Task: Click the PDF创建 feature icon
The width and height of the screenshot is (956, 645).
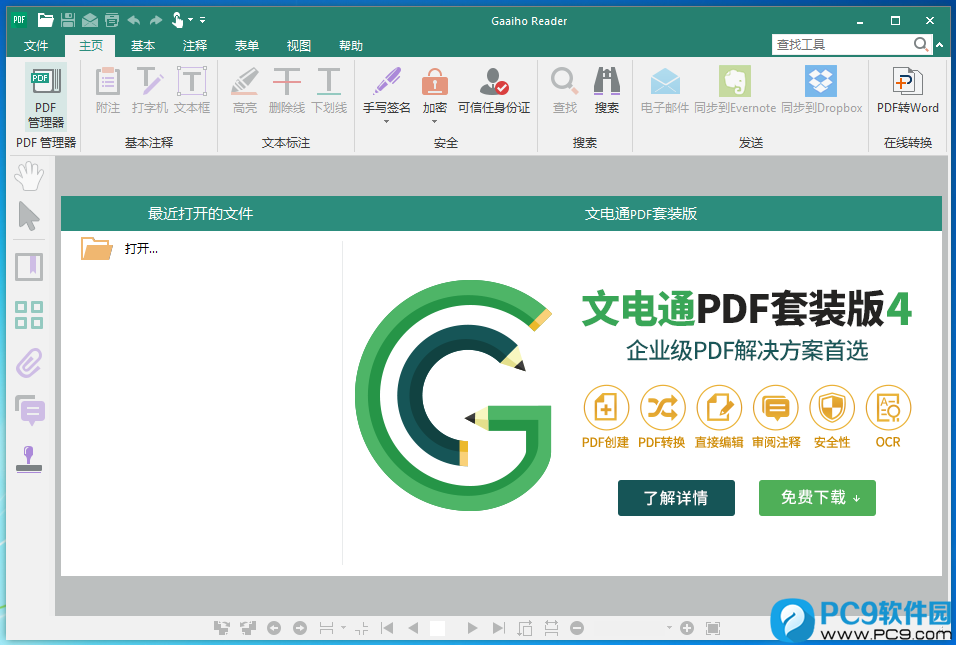Action: [605, 407]
